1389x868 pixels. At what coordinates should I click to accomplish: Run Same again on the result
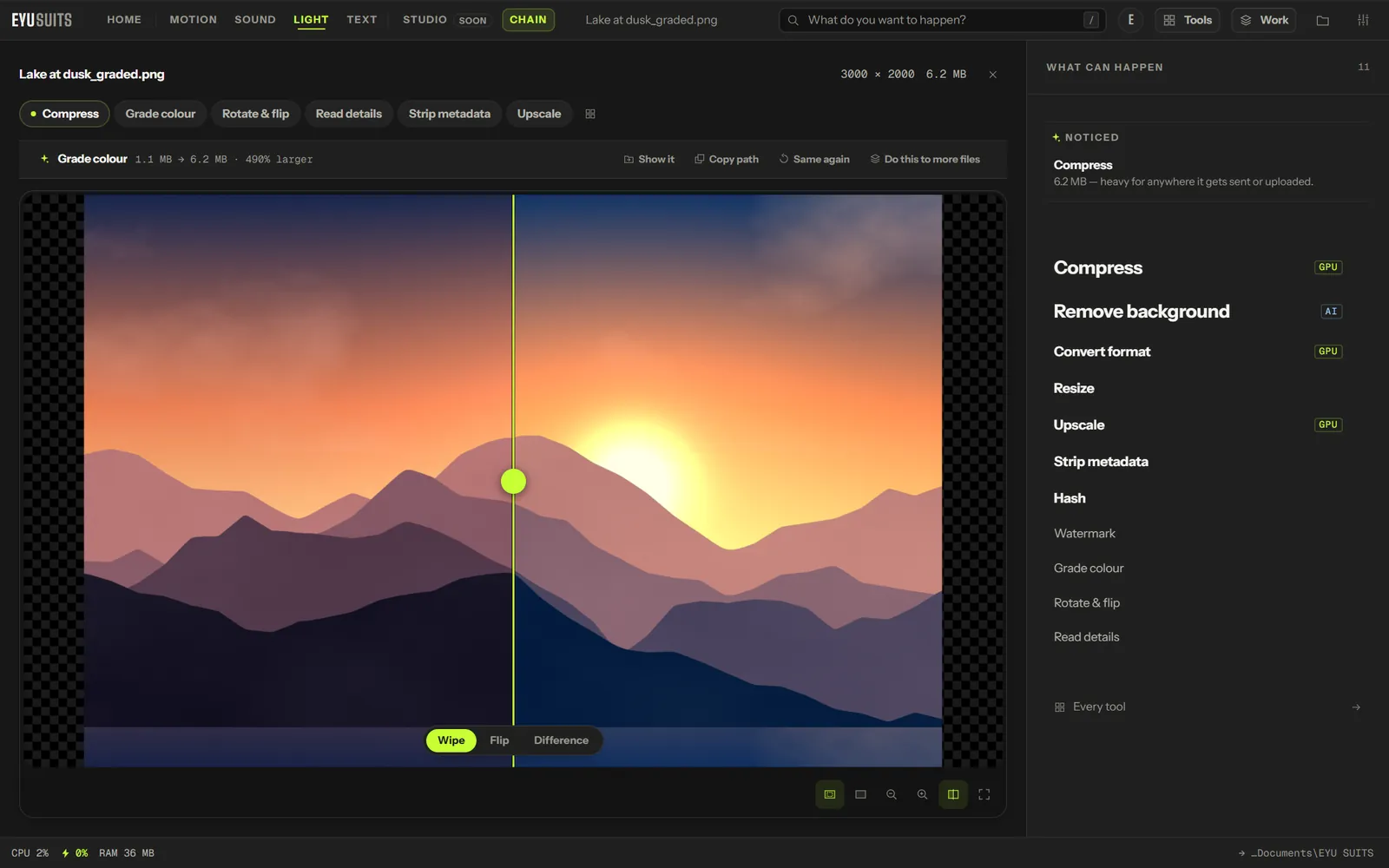[814, 160]
